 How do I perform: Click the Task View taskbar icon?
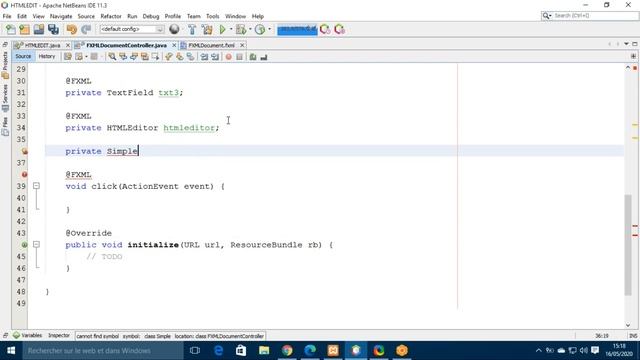point(195,351)
